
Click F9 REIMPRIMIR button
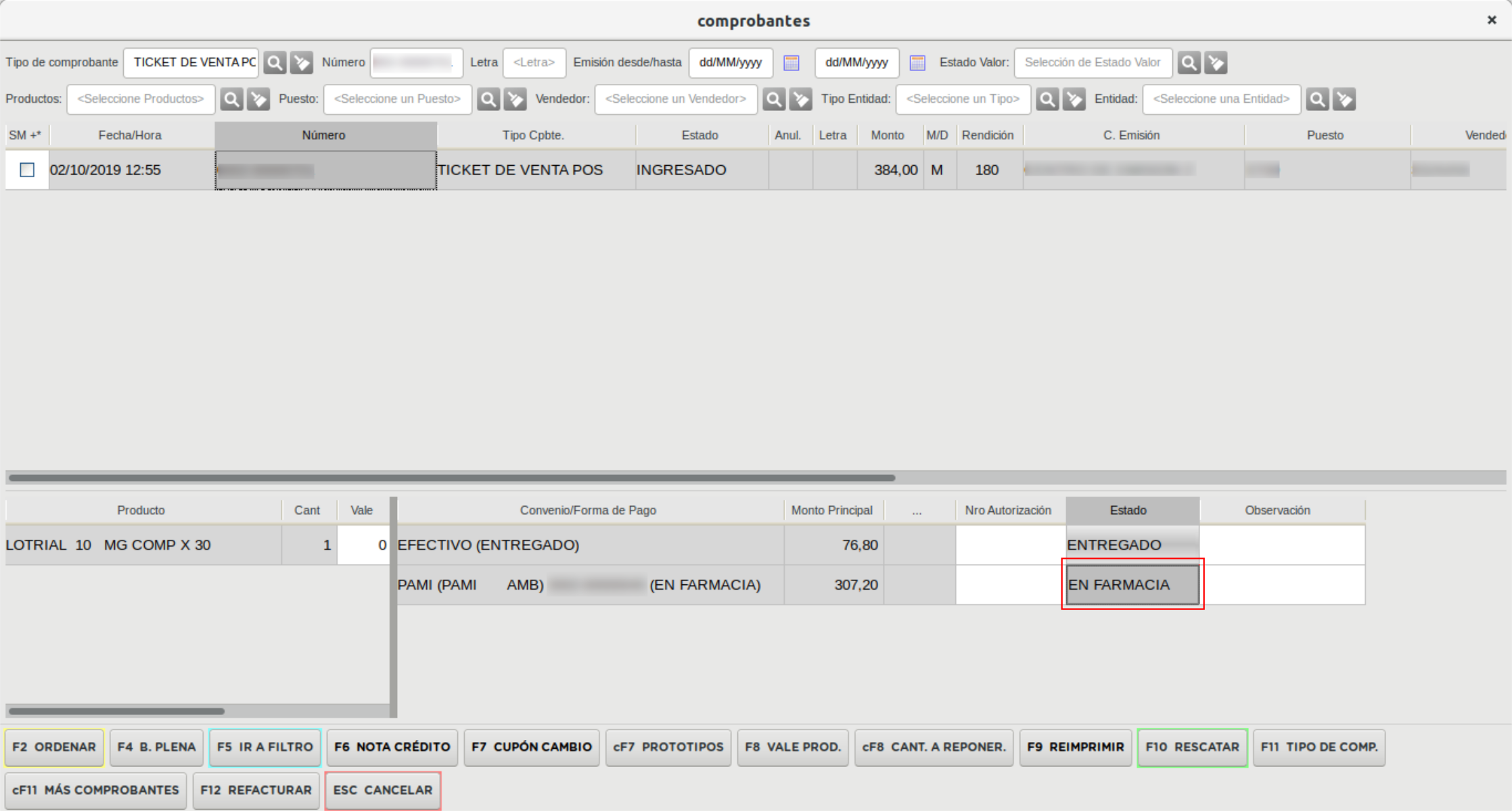pyautogui.click(x=1076, y=747)
